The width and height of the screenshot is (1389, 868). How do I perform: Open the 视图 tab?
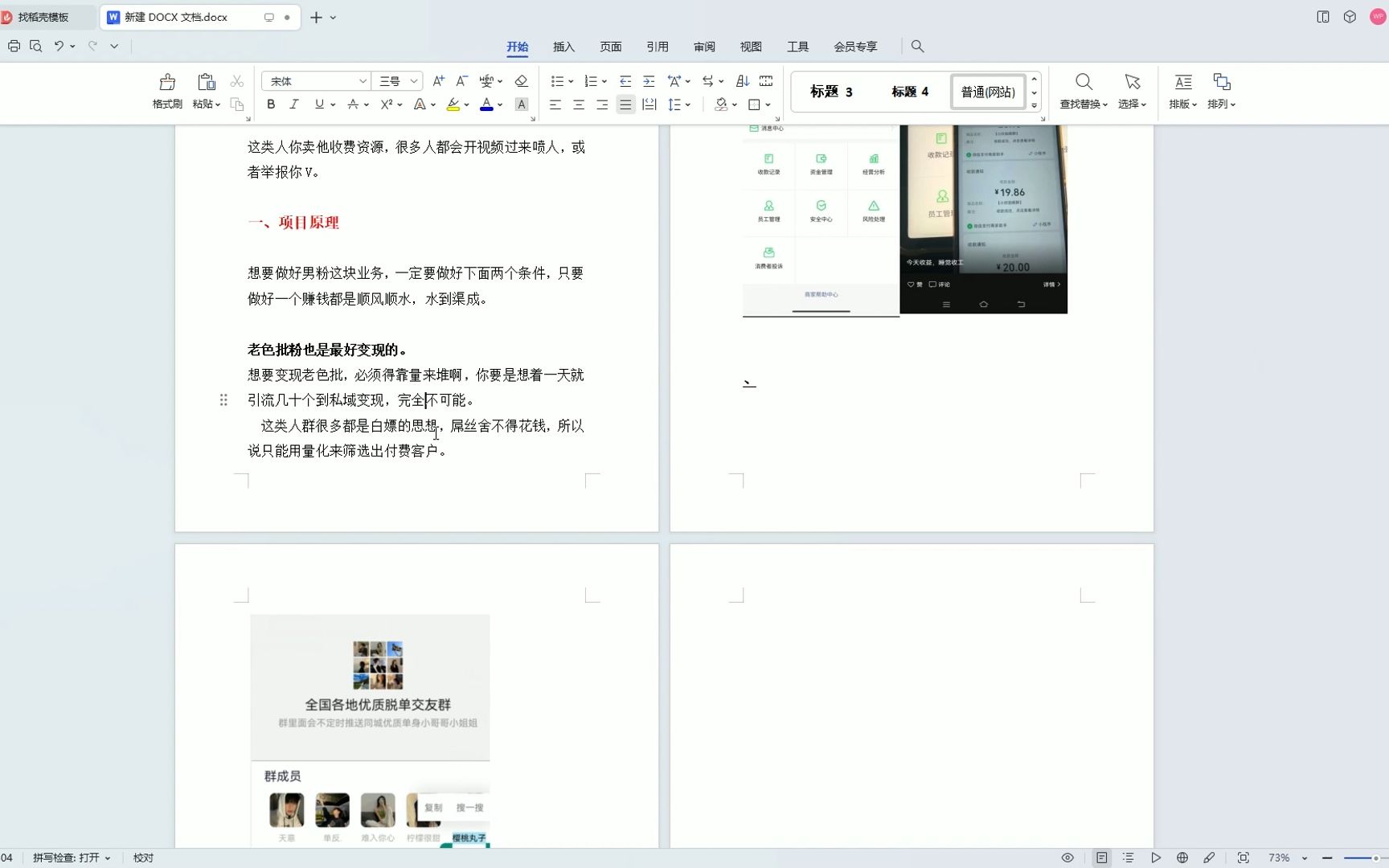(x=751, y=47)
